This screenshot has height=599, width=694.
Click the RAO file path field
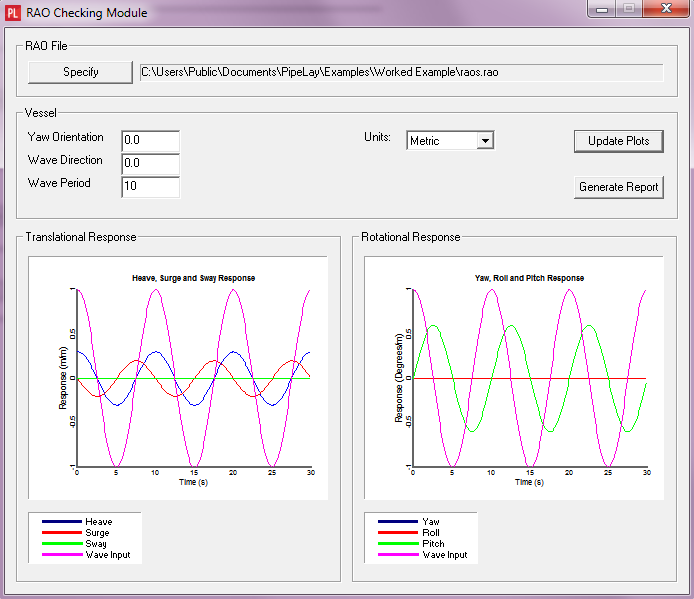pos(400,72)
